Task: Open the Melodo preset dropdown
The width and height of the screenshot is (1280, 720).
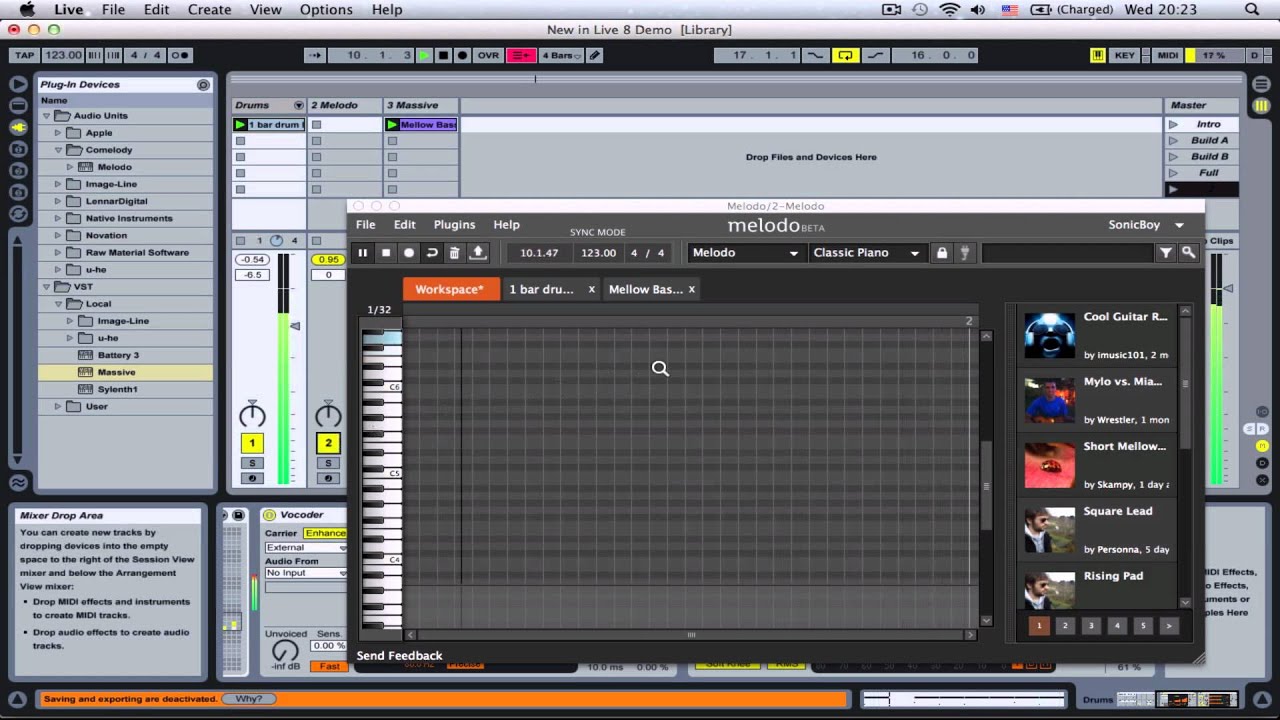Action: [745, 253]
